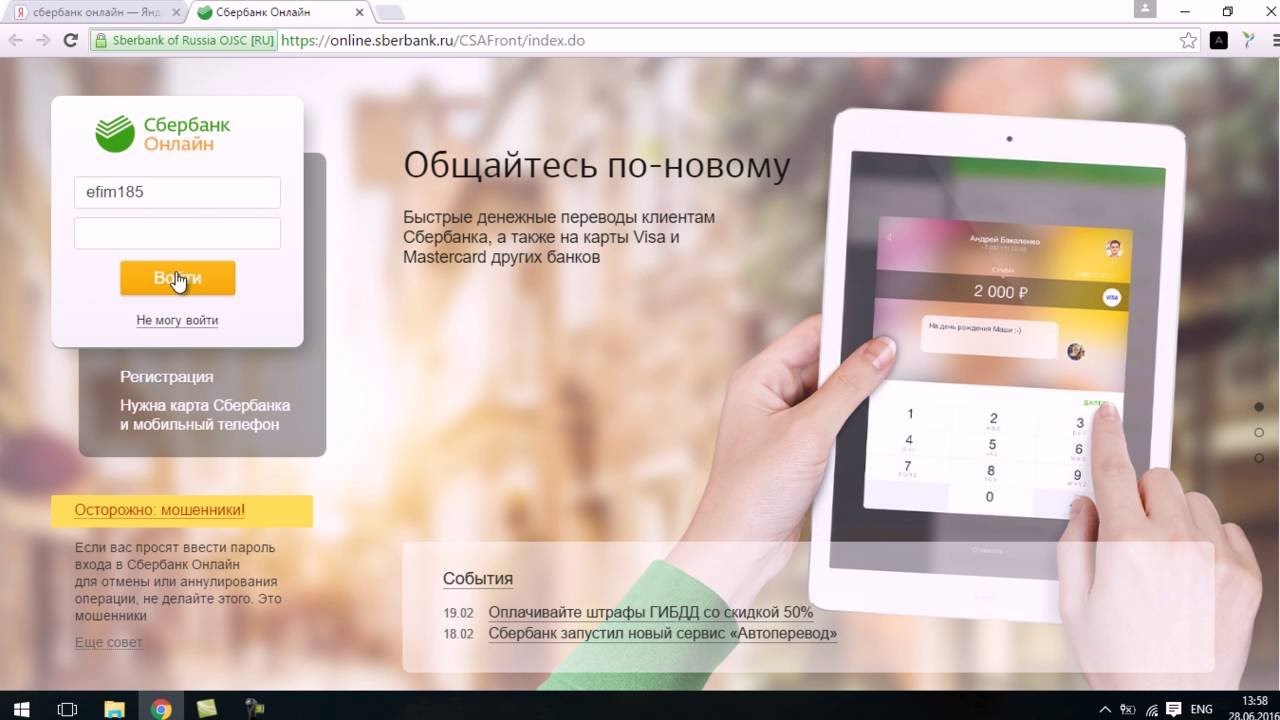Click the 'Общайтесь по-новому' heading
This screenshot has height=720, width=1280.
coord(597,165)
